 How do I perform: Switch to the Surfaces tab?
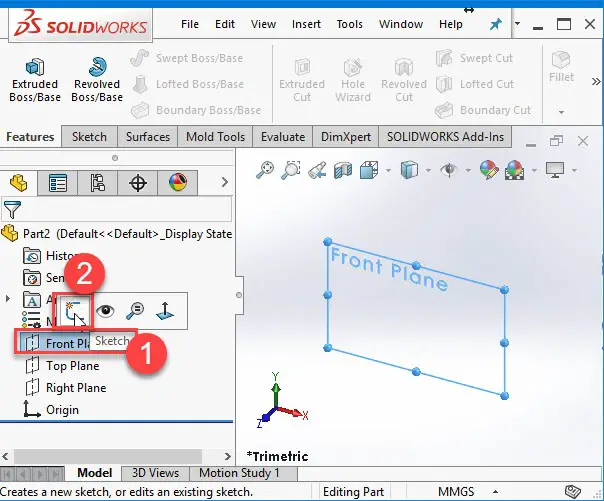pyautogui.click(x=148, y=137)
